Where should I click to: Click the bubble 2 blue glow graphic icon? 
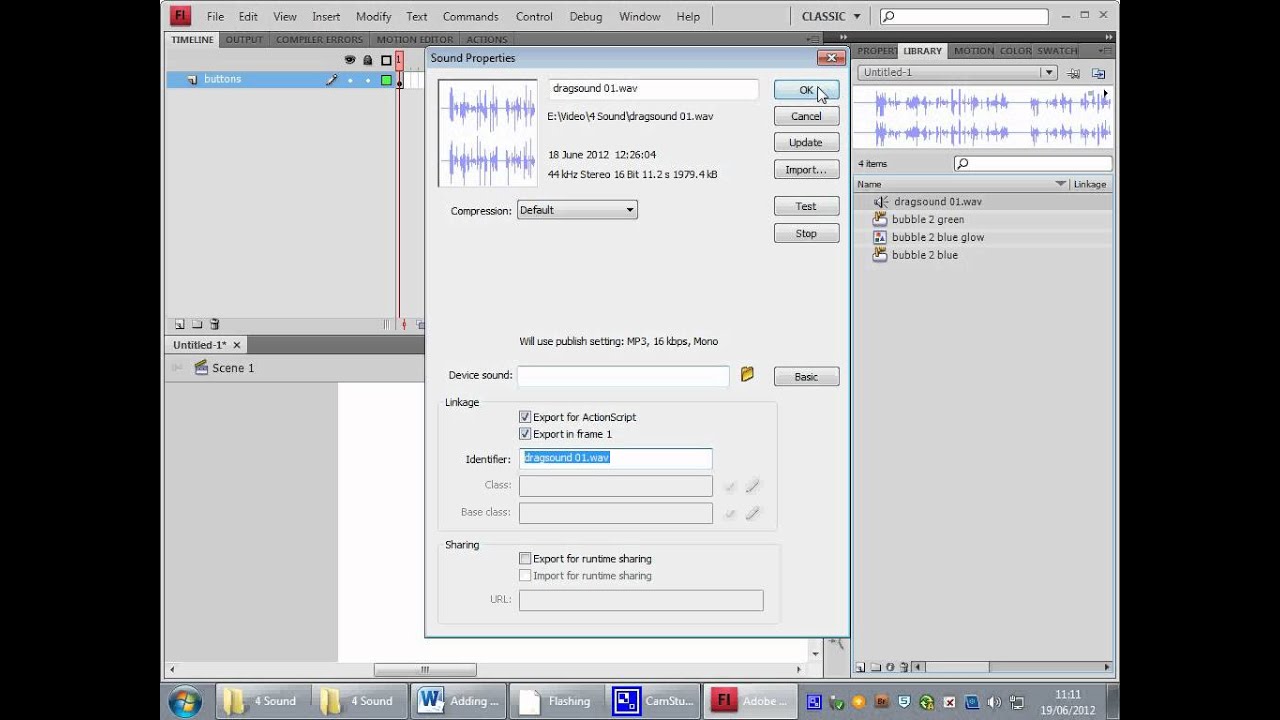point(880,237)
